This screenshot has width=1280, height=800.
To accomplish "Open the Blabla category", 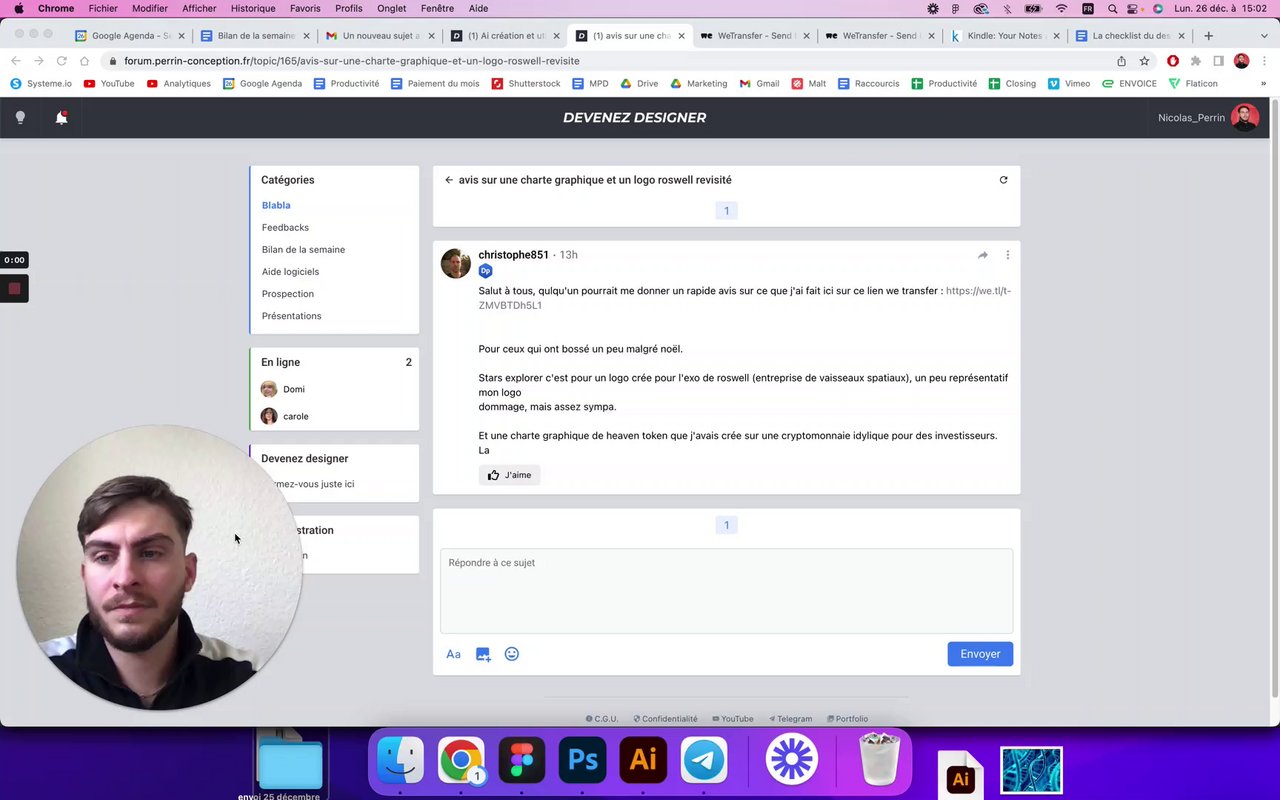I will pos(276,205).
